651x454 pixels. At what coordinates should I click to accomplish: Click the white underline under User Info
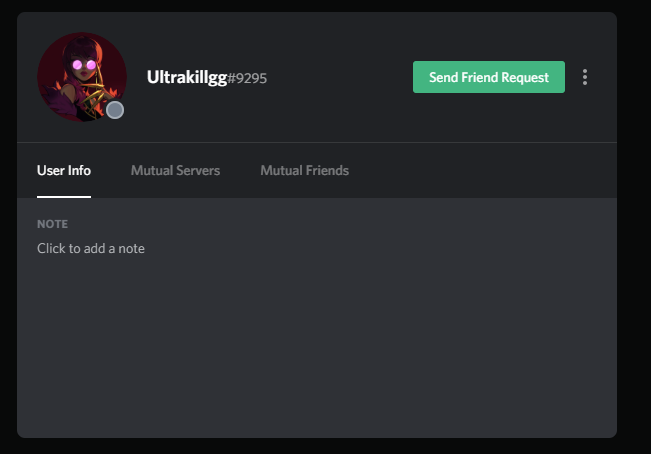64,197
